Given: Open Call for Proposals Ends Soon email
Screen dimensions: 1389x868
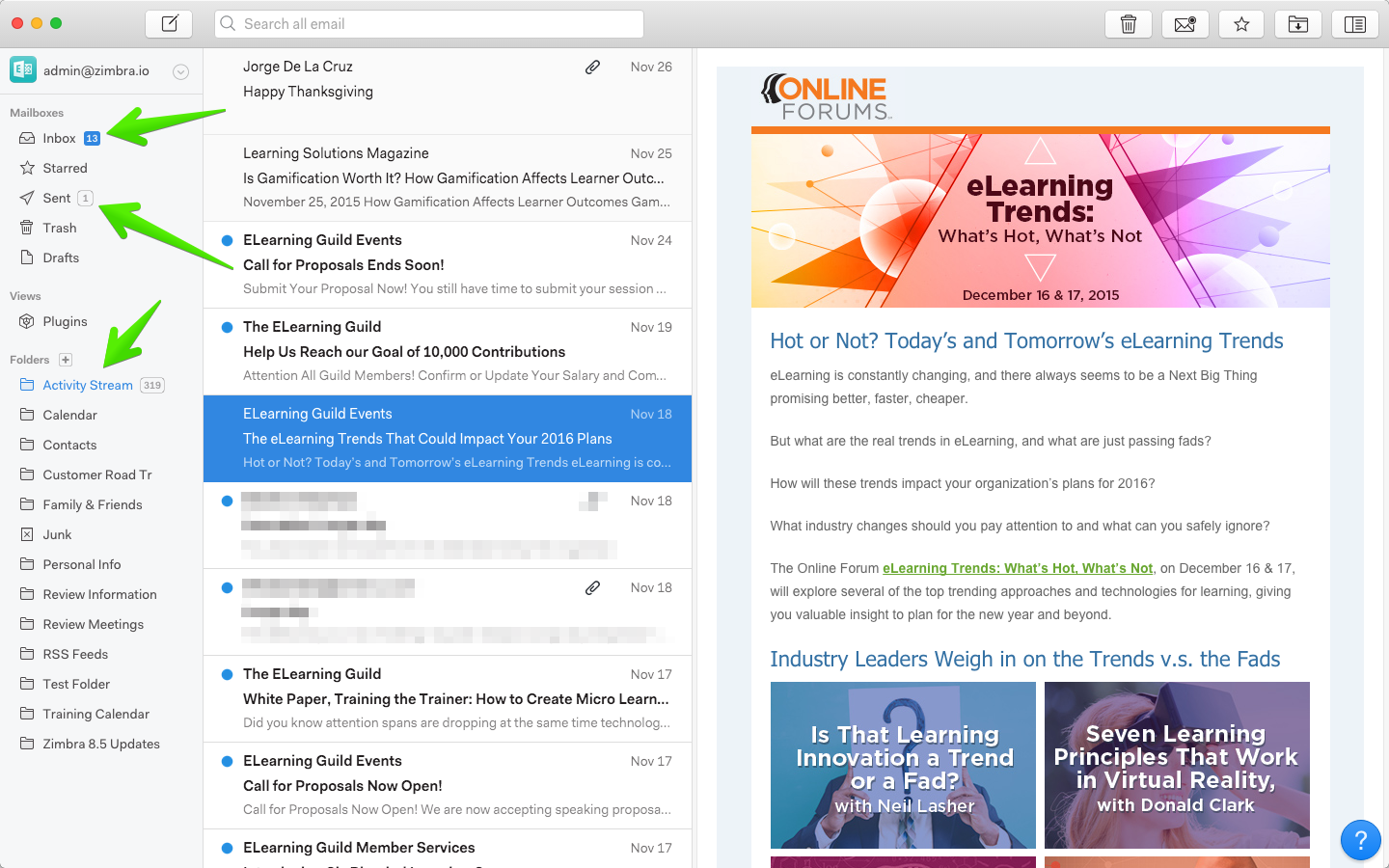Looking at the screenshot, I should (x=448, y=265).
